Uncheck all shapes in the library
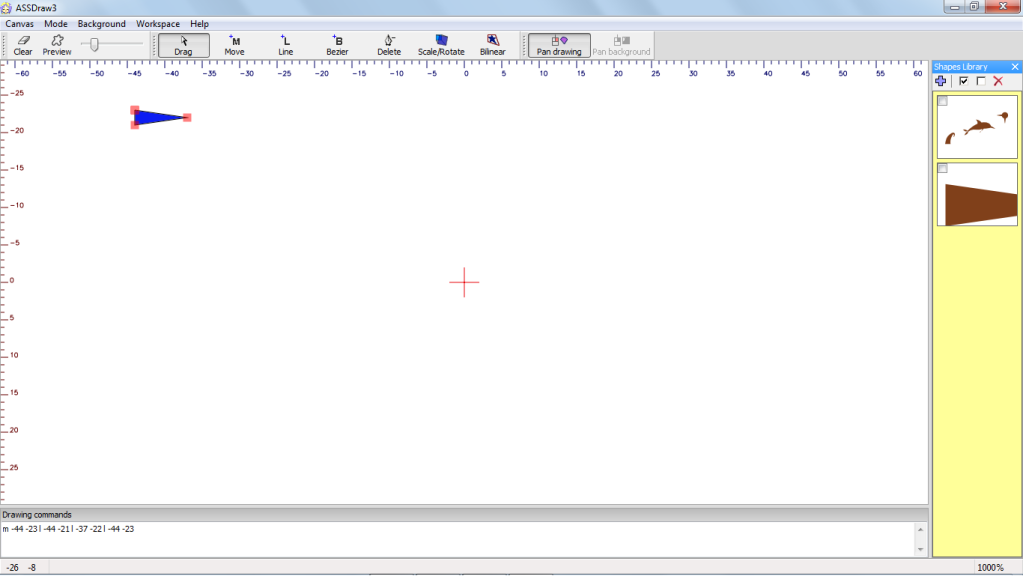 coord(981,81)
